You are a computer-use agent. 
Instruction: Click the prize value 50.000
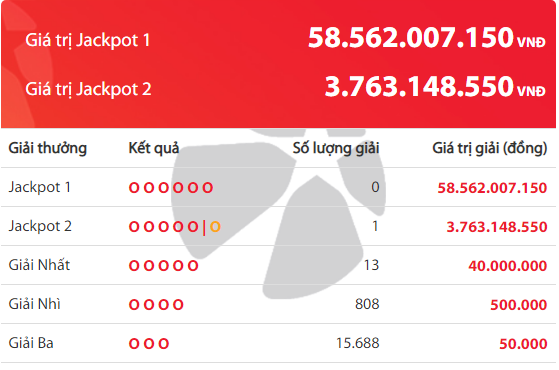pos(523,344)
